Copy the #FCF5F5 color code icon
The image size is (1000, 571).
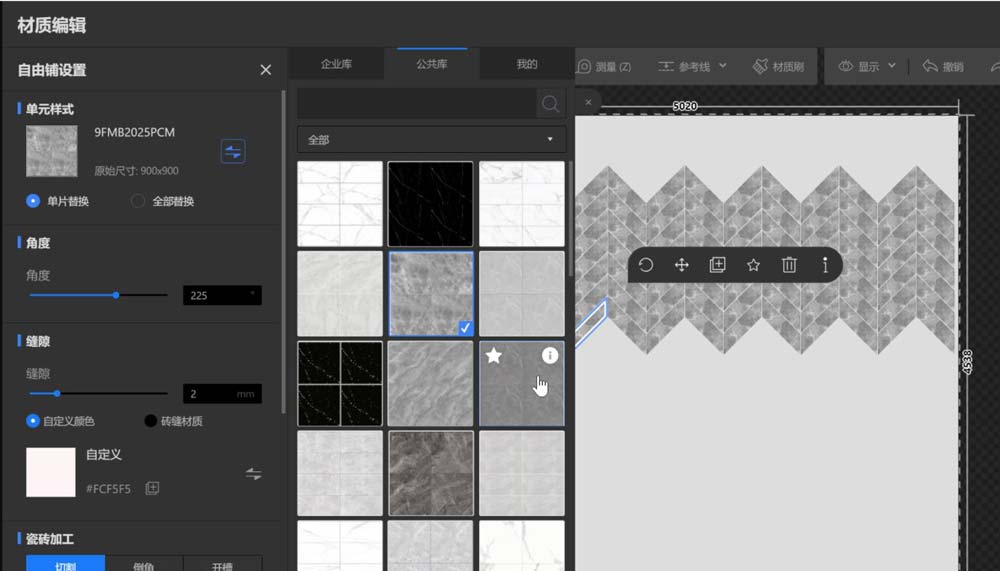coord(152,489)
